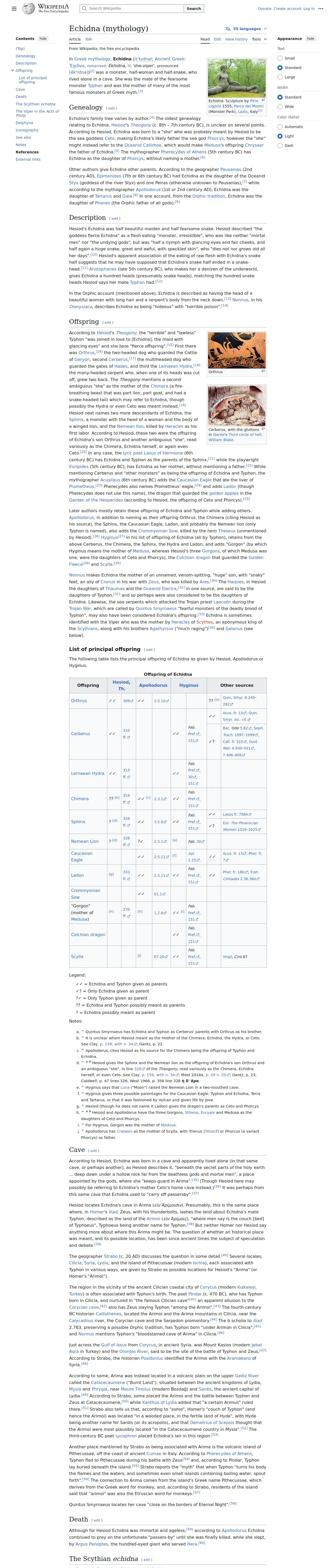Edit the Description section
336x1568 pixels.
click(115, 218)
